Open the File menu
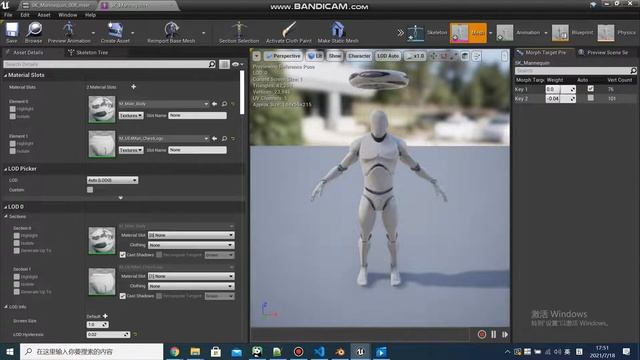 tap(8, 15)
